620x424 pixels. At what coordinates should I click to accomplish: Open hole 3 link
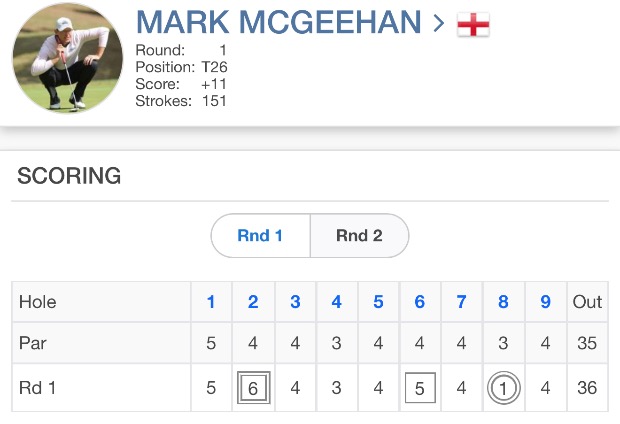295,302
